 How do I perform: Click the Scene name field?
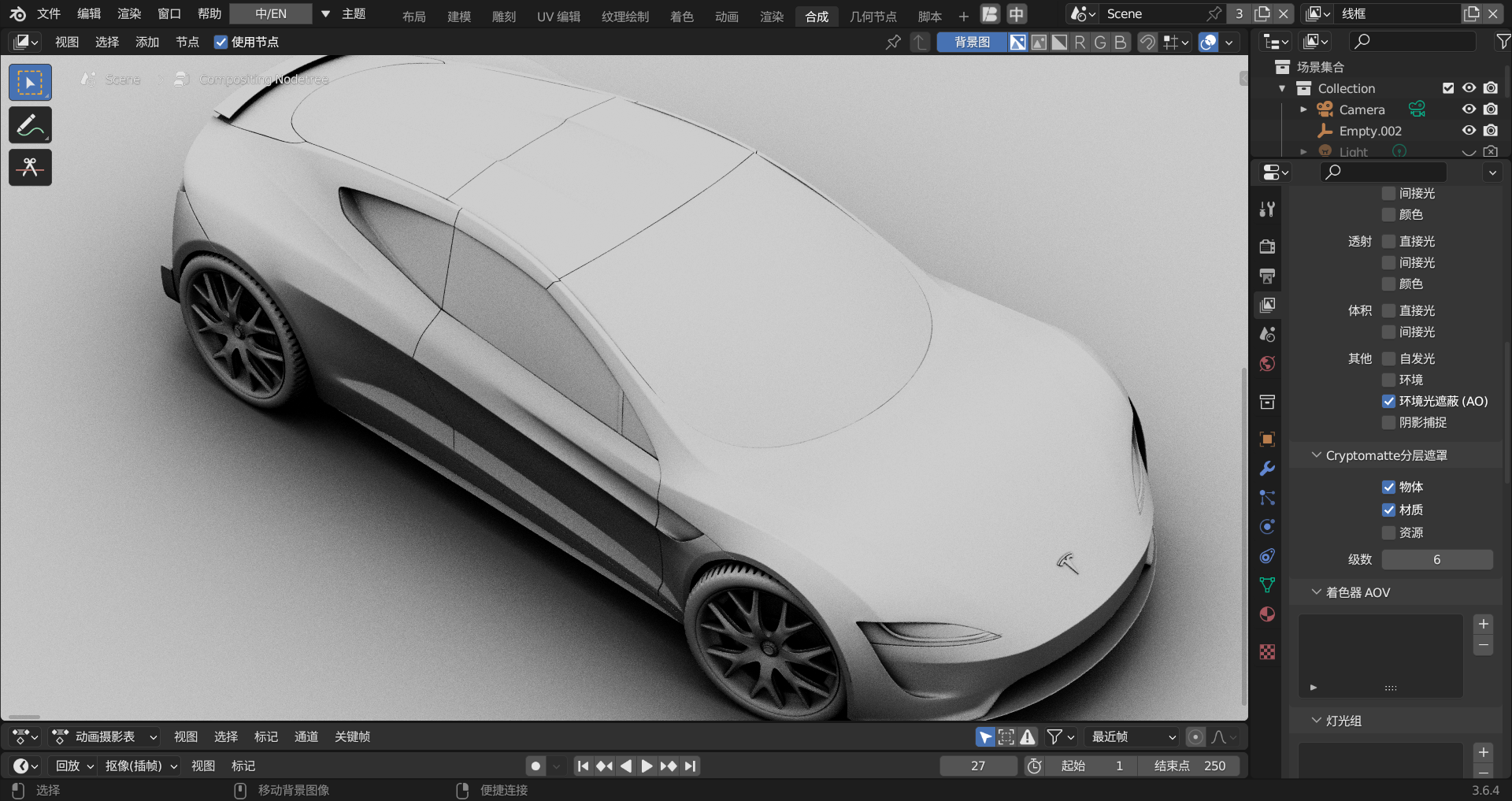click(x=1152, y=13)
